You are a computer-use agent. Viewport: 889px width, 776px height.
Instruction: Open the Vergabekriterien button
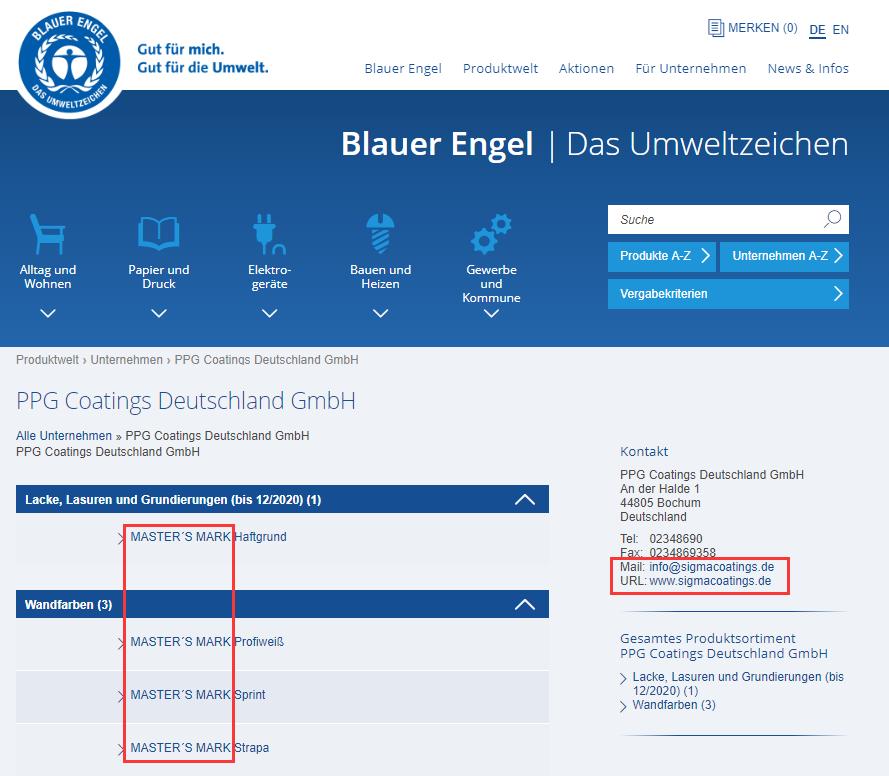(728, 294)
